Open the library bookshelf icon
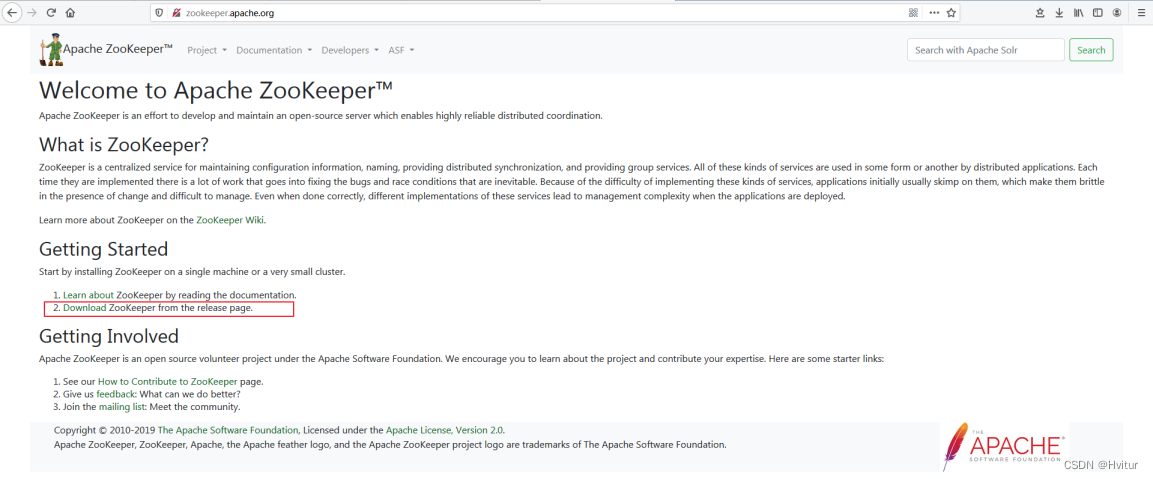Viewport: 1153px width, 479px height. 1079,13
